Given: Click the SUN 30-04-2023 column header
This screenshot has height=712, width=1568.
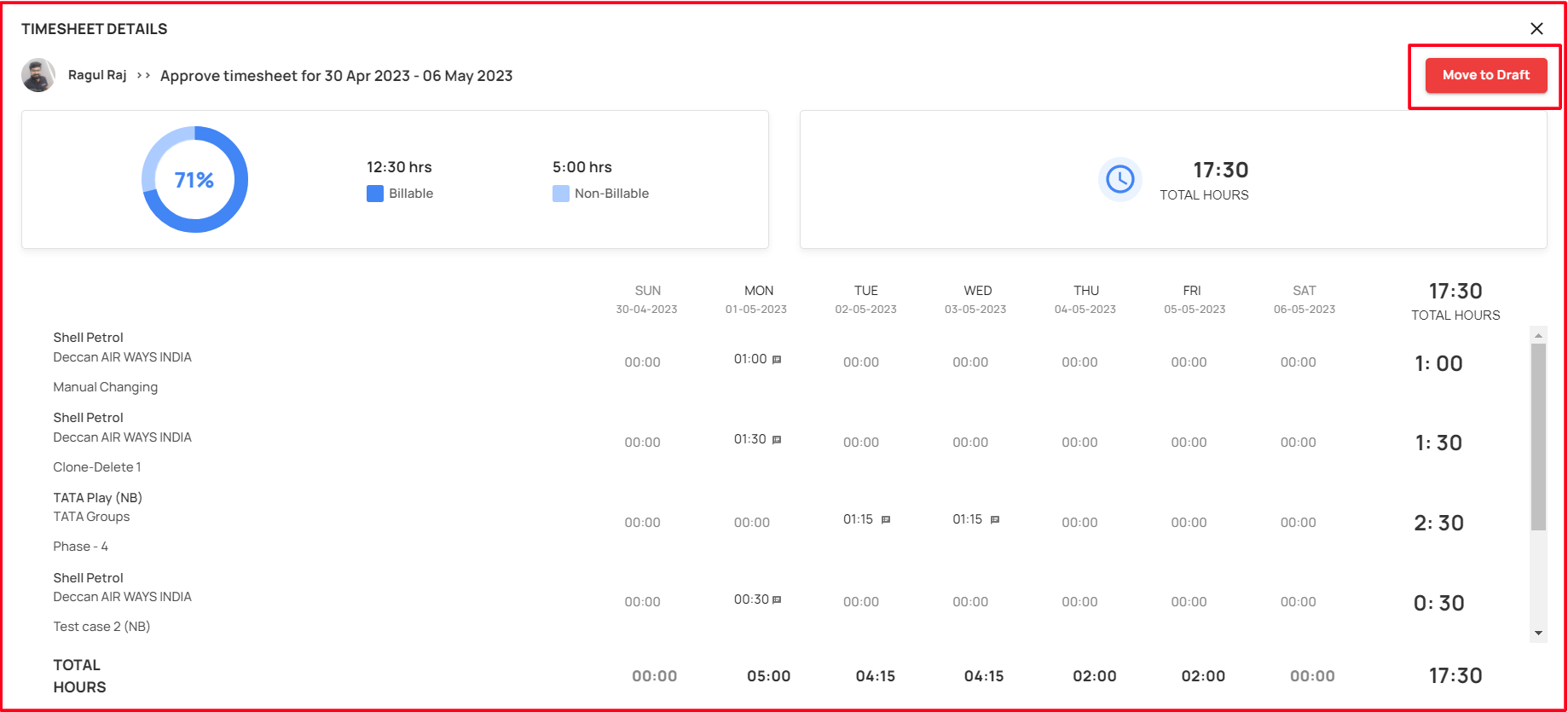Looking at the screenshot, I should (647, 299).
